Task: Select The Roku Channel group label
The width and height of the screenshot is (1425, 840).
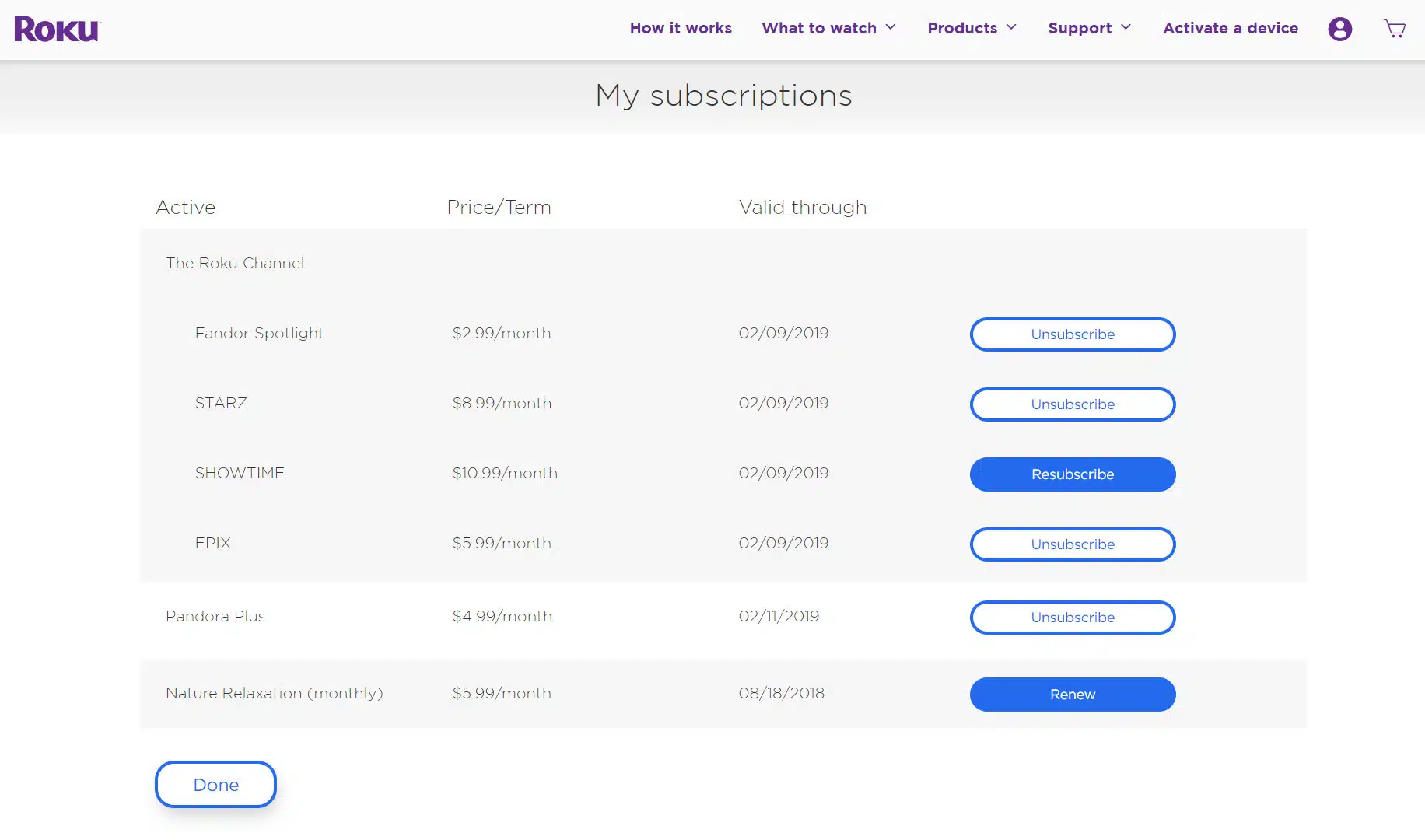Action: pyautogui.click(x=235, y=263)
